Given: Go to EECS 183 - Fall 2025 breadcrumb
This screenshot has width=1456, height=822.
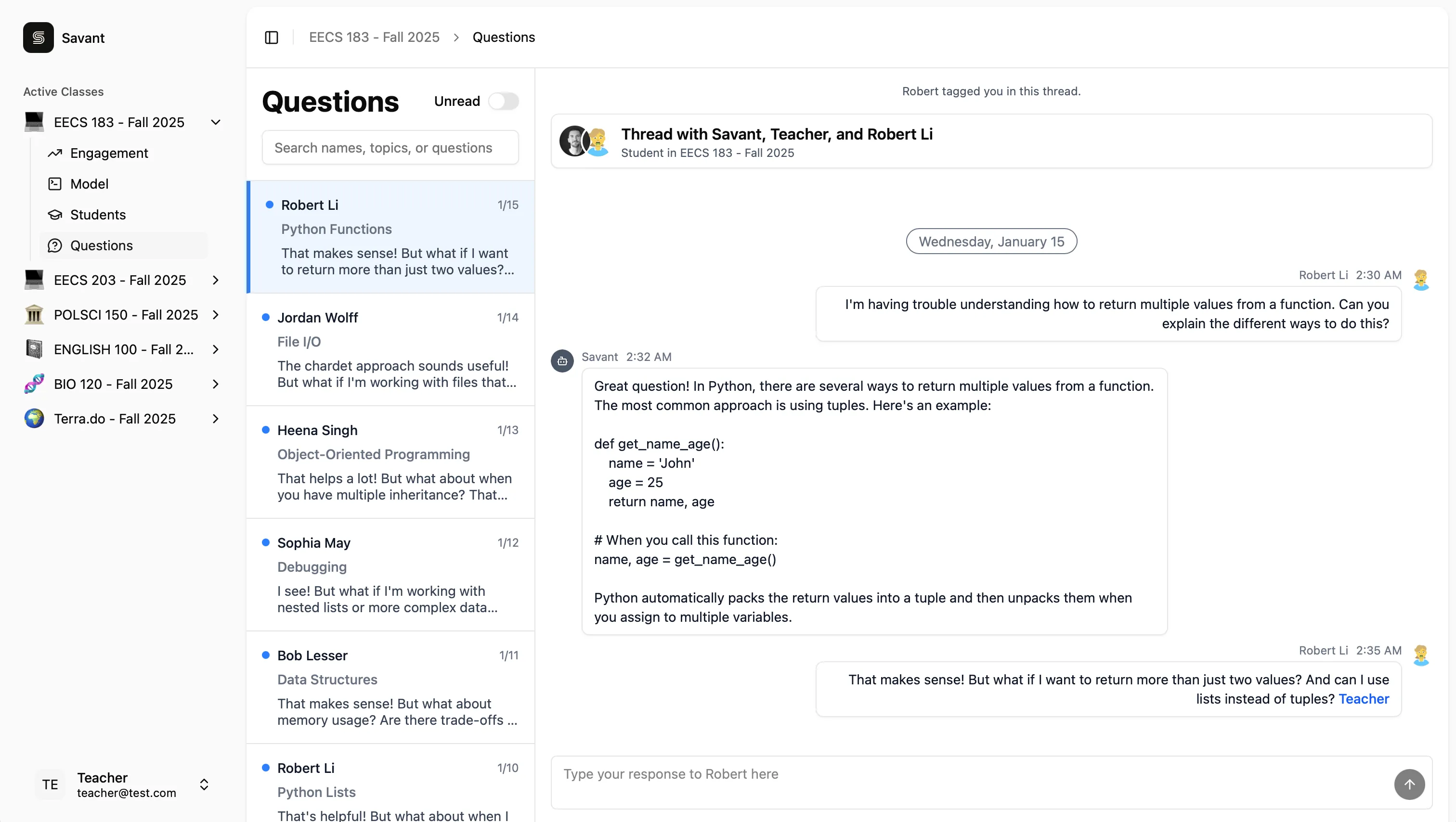Looking at the screenshot, I should 374,37.
